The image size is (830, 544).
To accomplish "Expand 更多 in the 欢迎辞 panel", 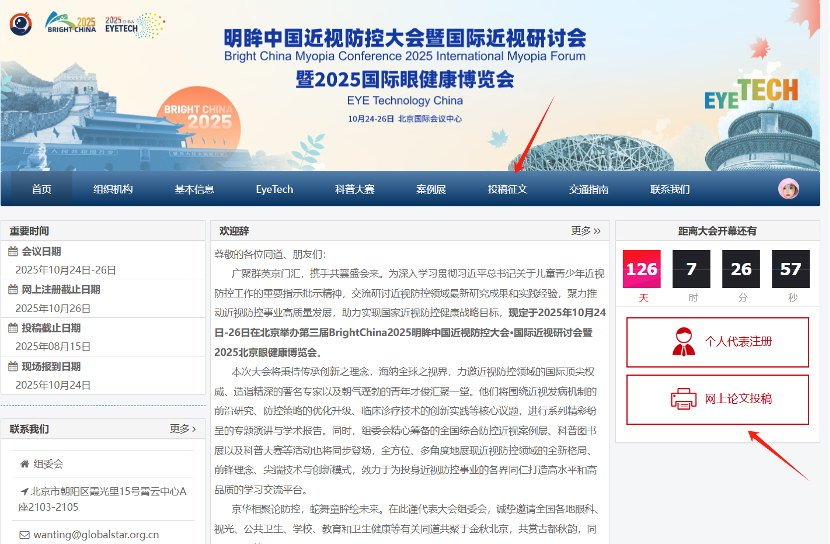I will point(585,231).
